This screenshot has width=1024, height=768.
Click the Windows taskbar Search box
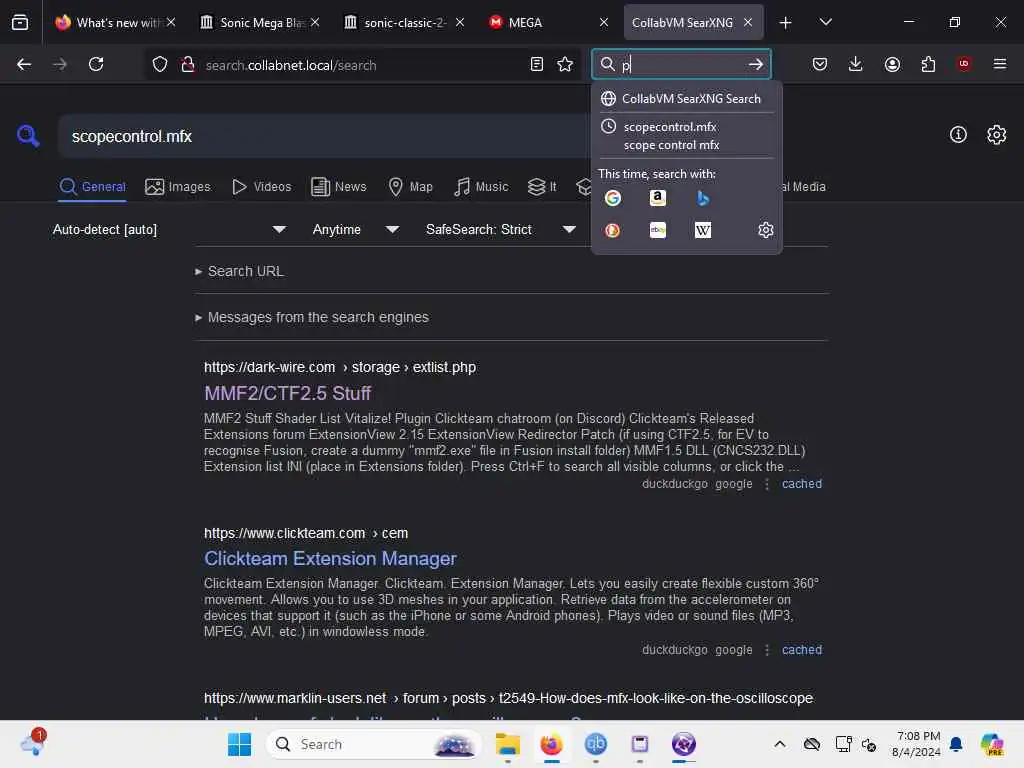pyautogui.click(x=374, y=744)
